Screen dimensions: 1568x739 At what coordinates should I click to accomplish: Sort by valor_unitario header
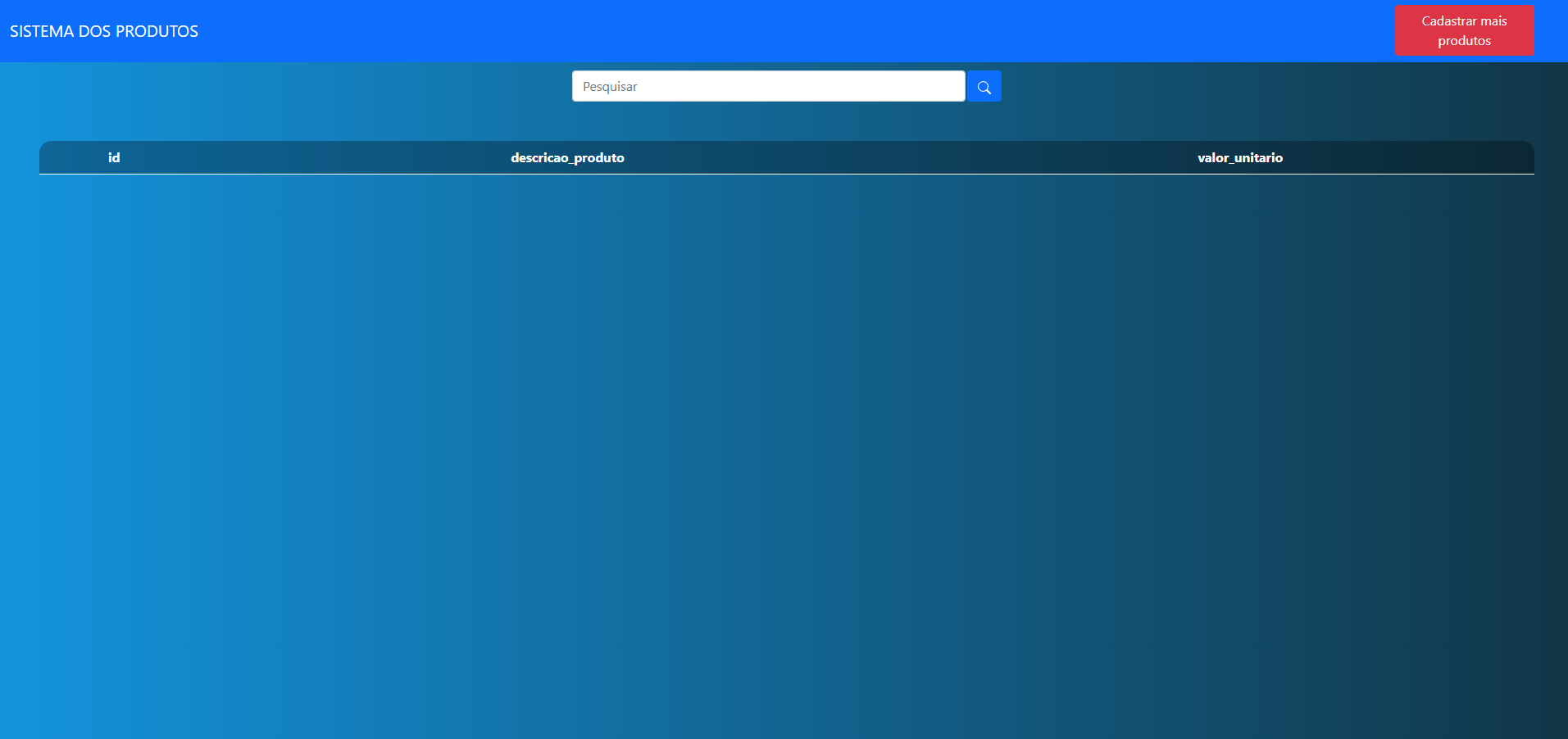pos(1239,157)
